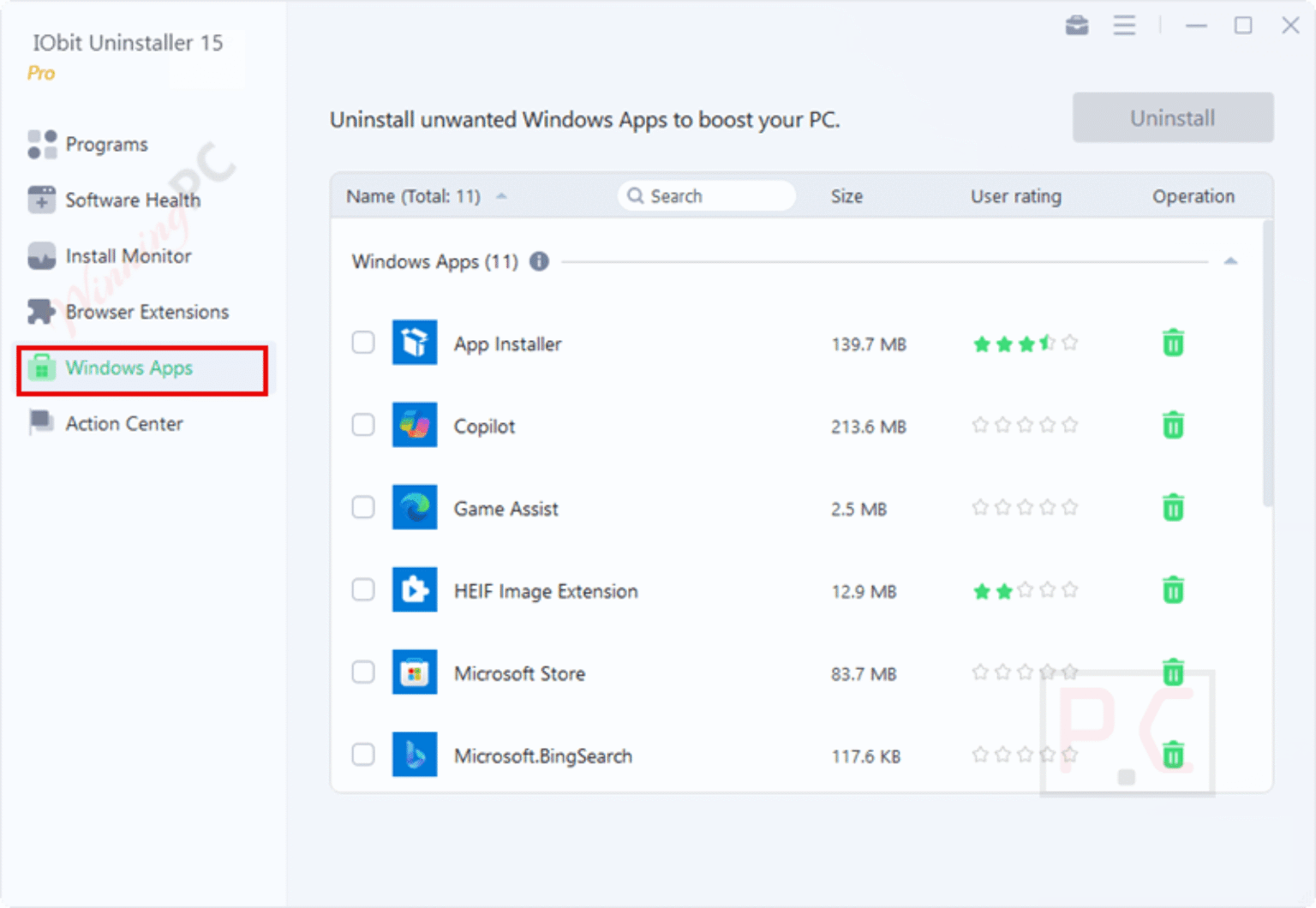The width and height of the screenshot is (1316, 908).
Task: Mark the Microsoft Store checkbox
Action: tap(363, 672)
